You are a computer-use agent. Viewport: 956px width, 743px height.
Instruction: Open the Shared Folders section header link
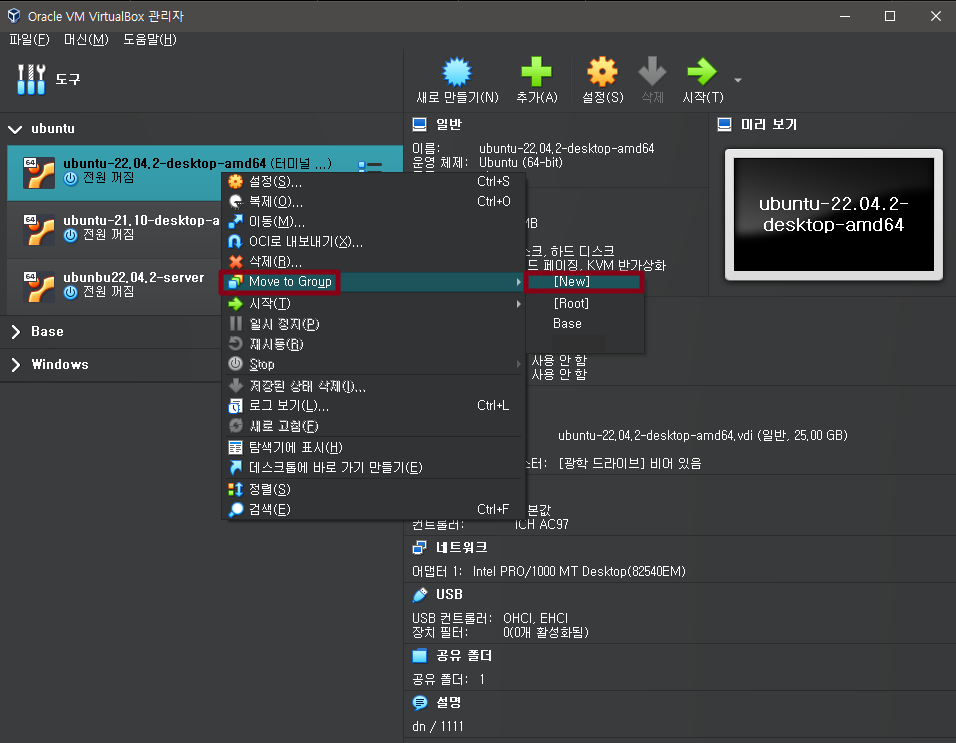pos(464,656)
